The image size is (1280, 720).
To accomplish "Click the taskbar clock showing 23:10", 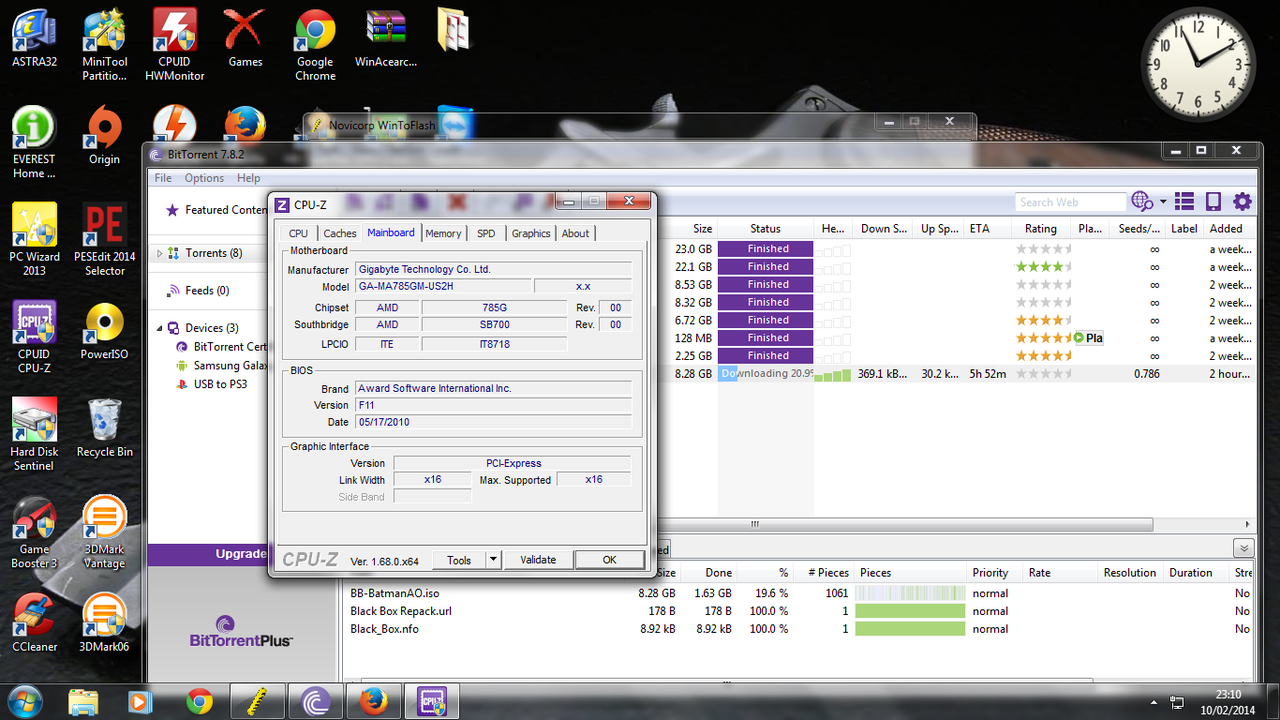I will pyautogui.click(x=1229, y=701).
